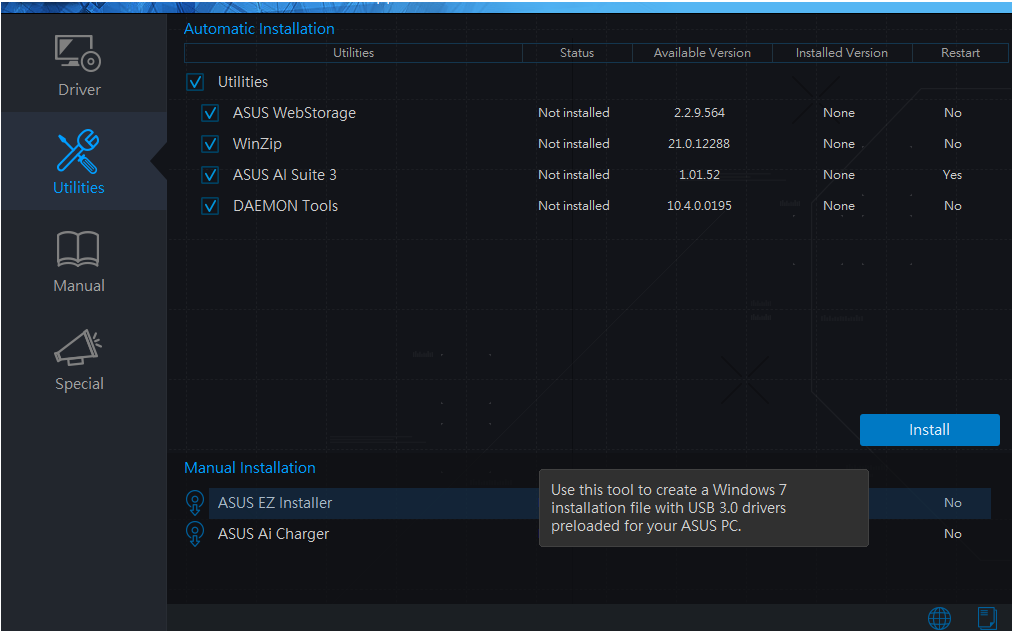Click ASUS WebStorage installed version 'None'
This screenshot has width=1016, height=631.
838,113
